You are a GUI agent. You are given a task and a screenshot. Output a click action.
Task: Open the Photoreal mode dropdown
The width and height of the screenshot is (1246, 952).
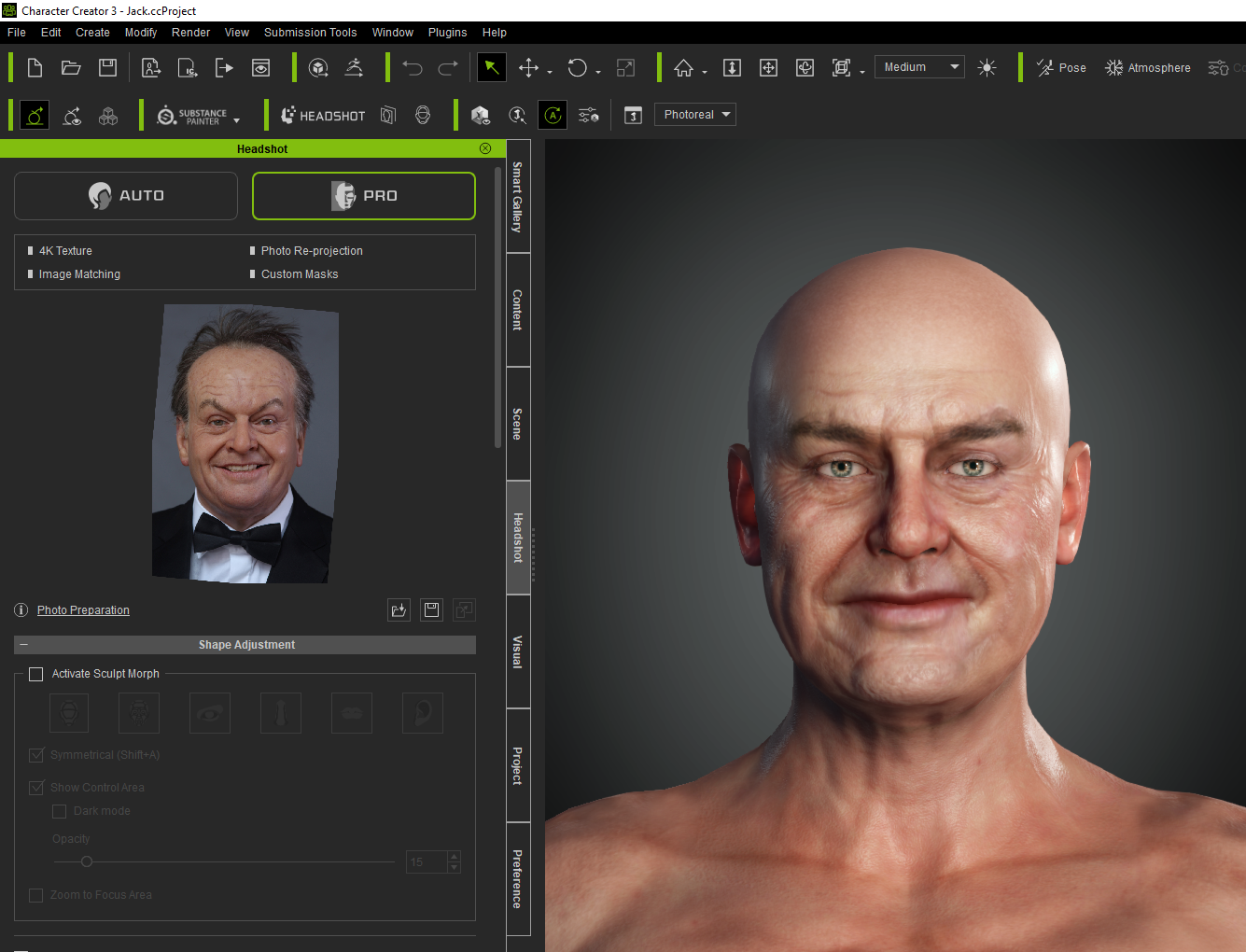(x=694, y=115)
